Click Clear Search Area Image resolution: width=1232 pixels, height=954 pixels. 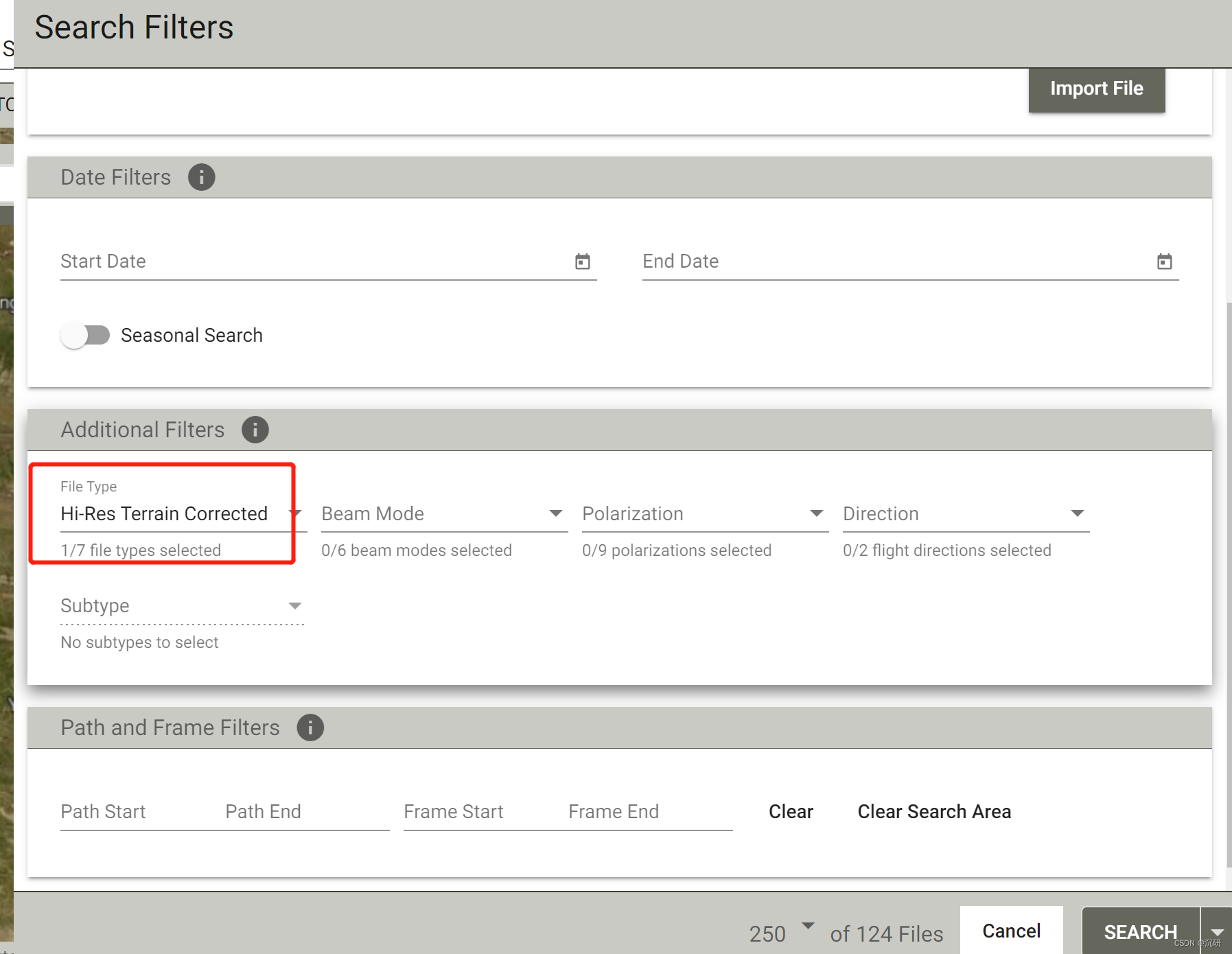pos(934,811)
